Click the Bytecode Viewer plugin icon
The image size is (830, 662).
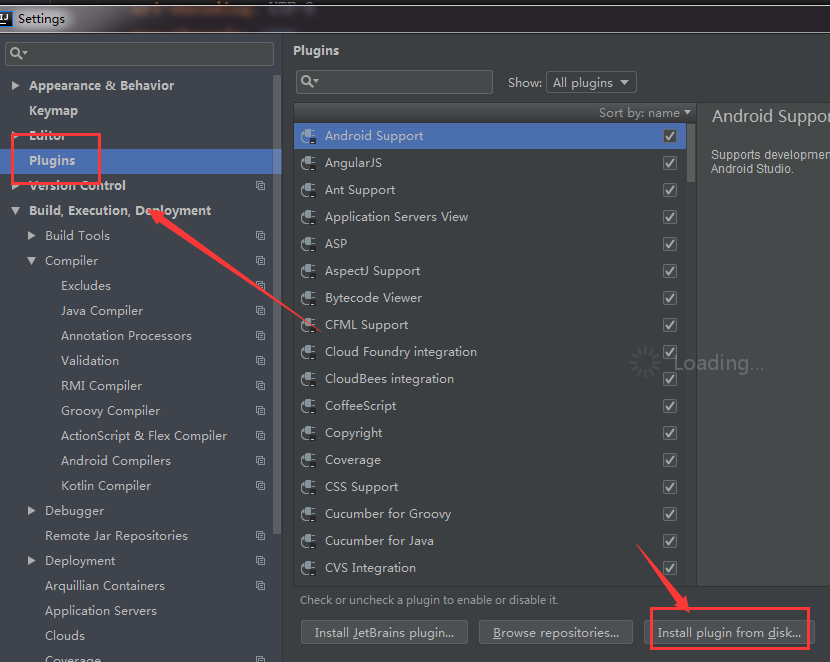click(309, 298)
